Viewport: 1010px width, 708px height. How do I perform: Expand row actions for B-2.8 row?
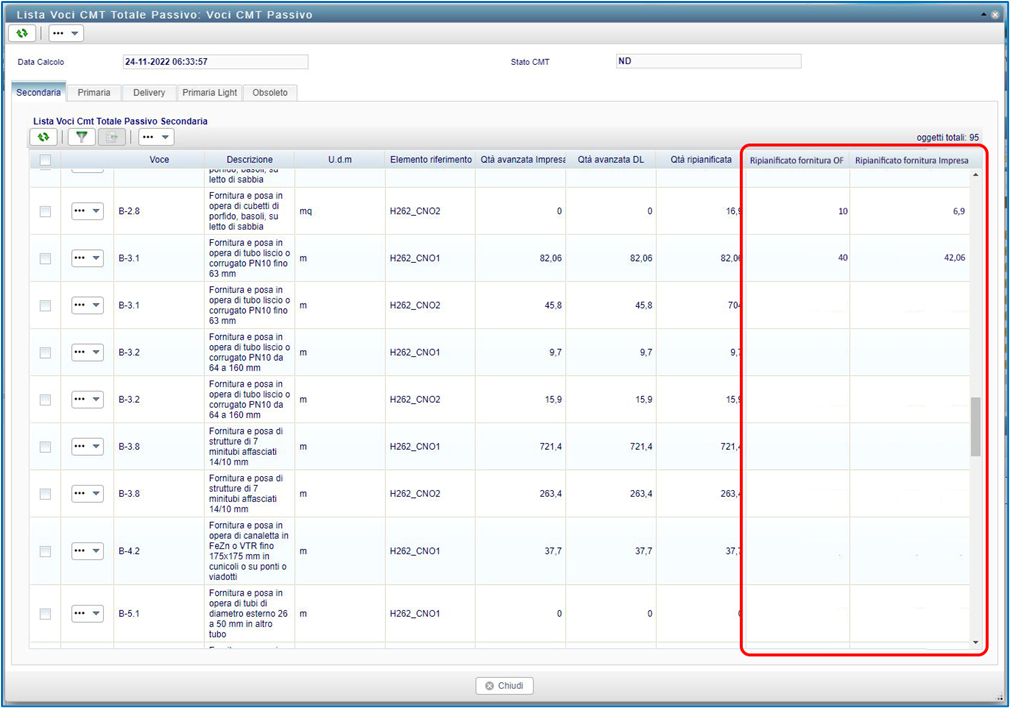[x=87, y=211]
